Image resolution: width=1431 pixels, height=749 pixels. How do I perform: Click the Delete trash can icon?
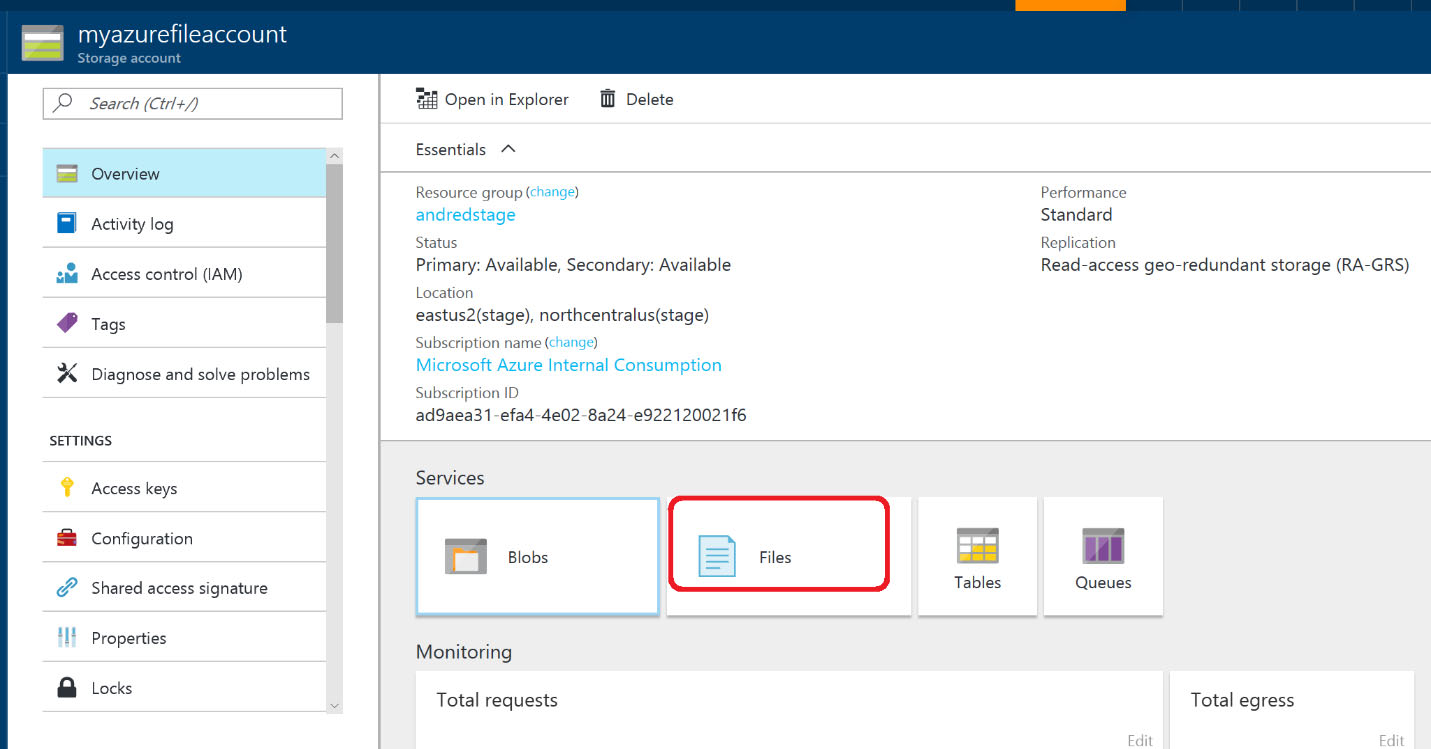pyautogui.click(x=607, y=99)
